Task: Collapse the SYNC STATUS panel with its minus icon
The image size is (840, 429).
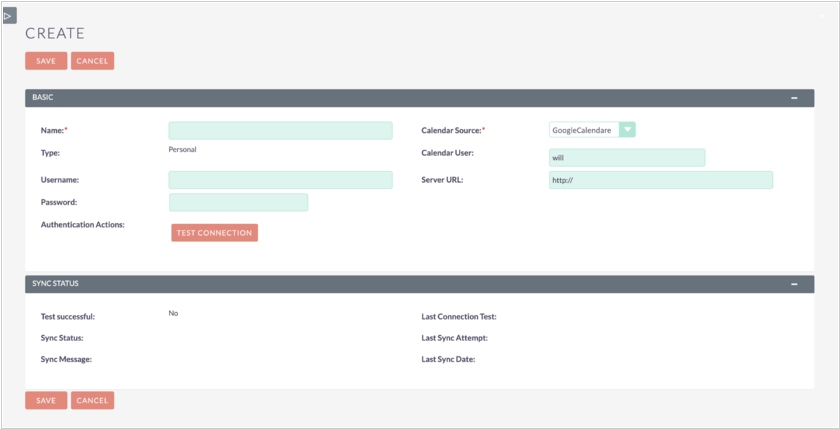Action: pos(794,284)
